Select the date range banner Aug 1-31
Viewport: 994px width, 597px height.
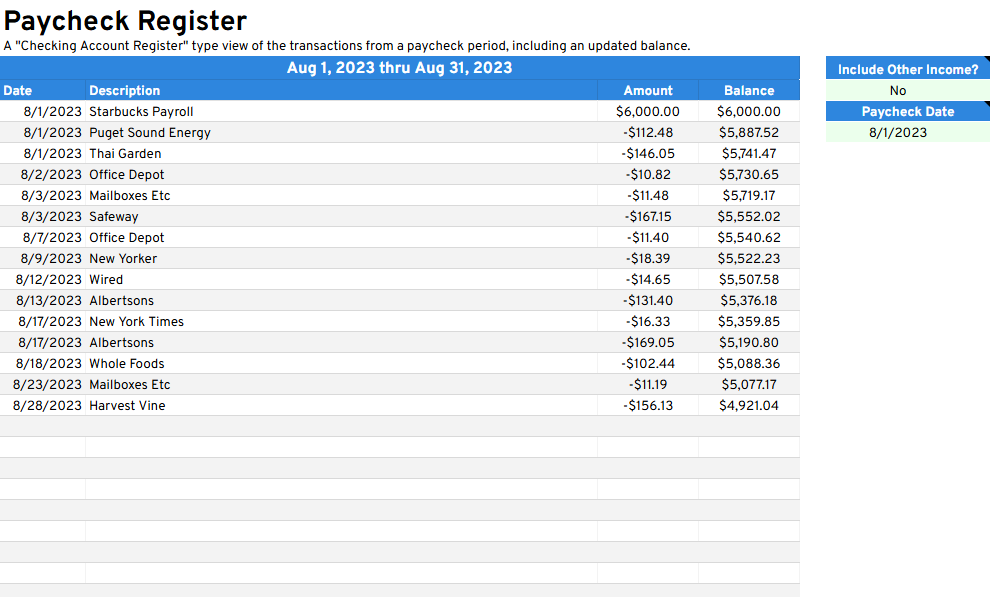399,68
